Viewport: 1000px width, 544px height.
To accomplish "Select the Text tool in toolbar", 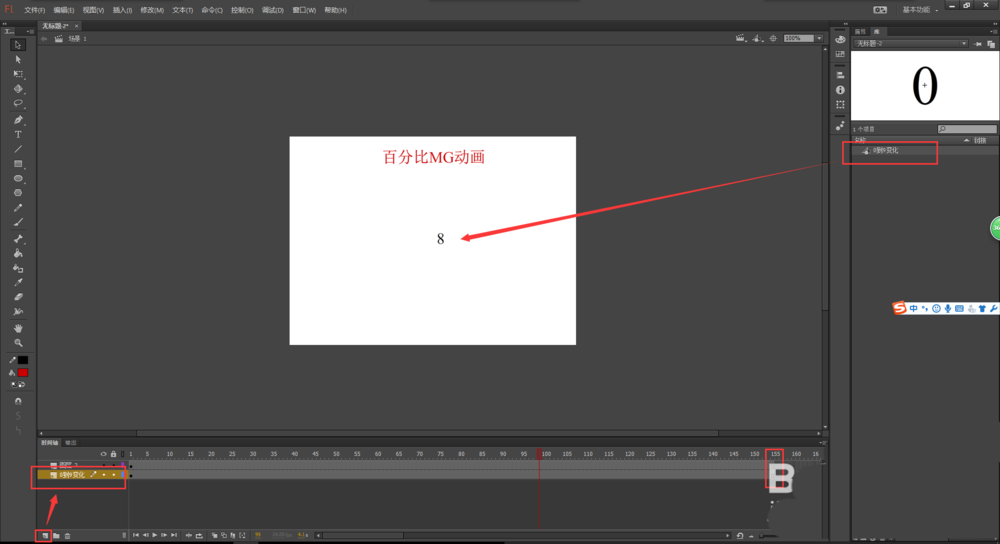I will (18, 134).
